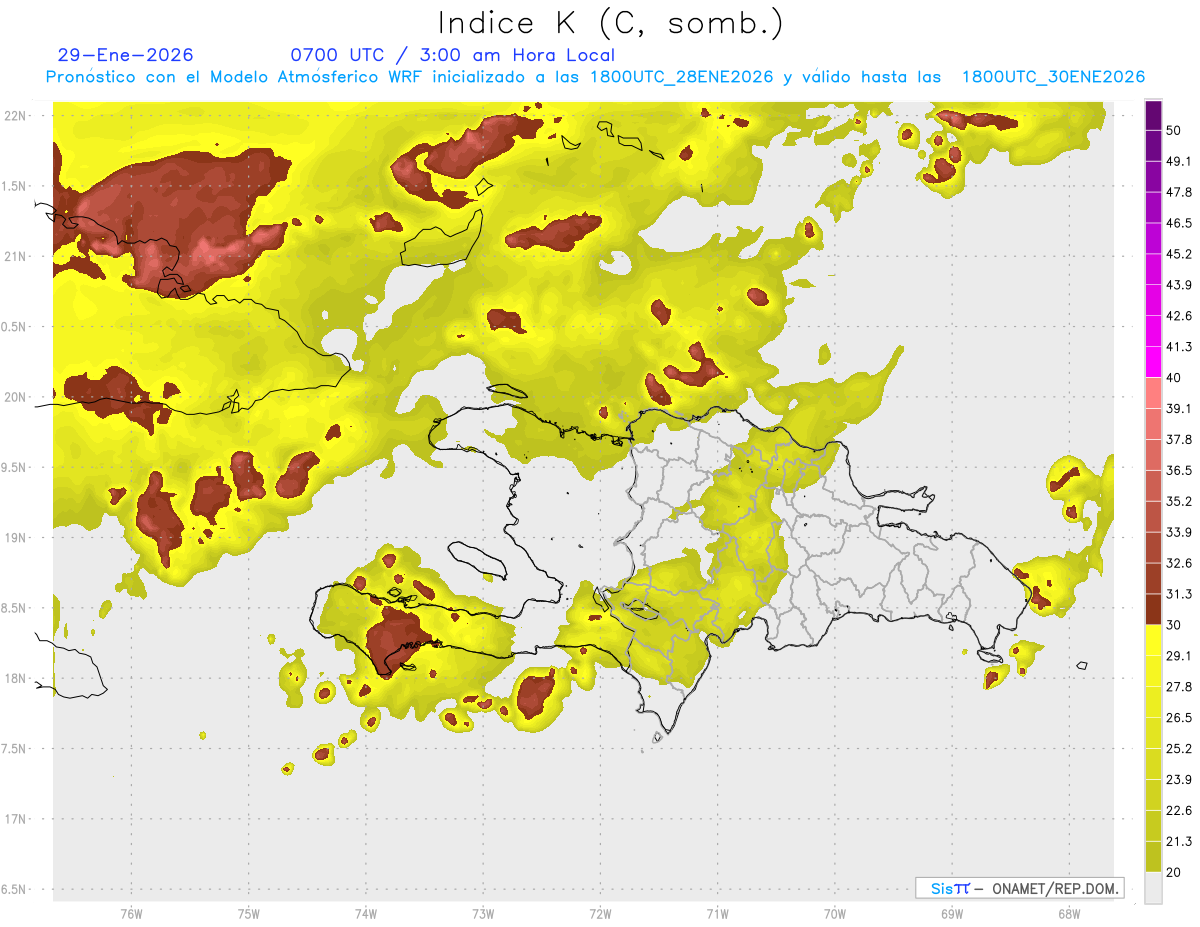The width and height of the screenshot is (1200, 927).
Task: Click the colorbar value "36.5"
Action: (1179, 470)
